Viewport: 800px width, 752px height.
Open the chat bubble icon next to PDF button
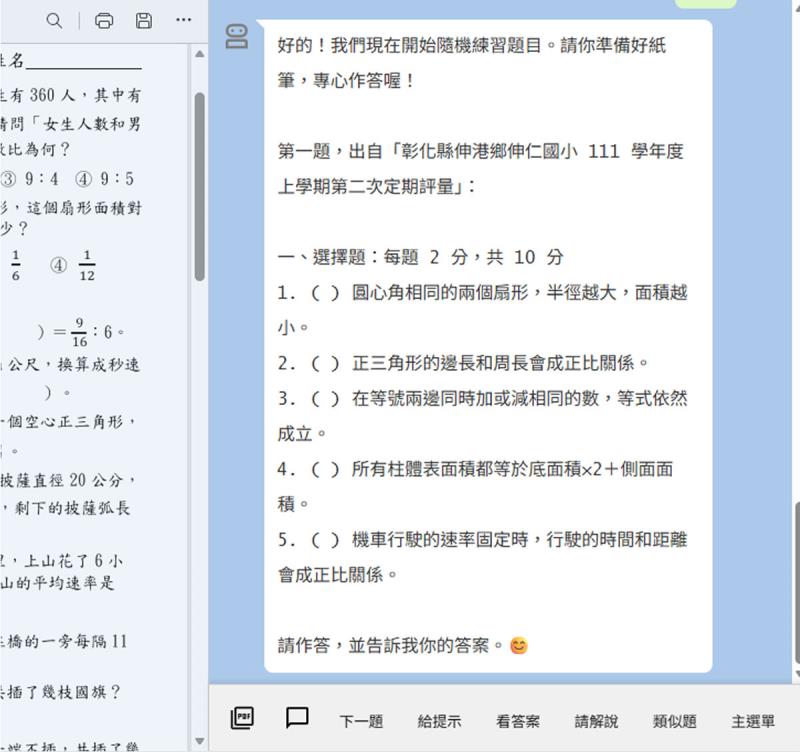[296, 718]
